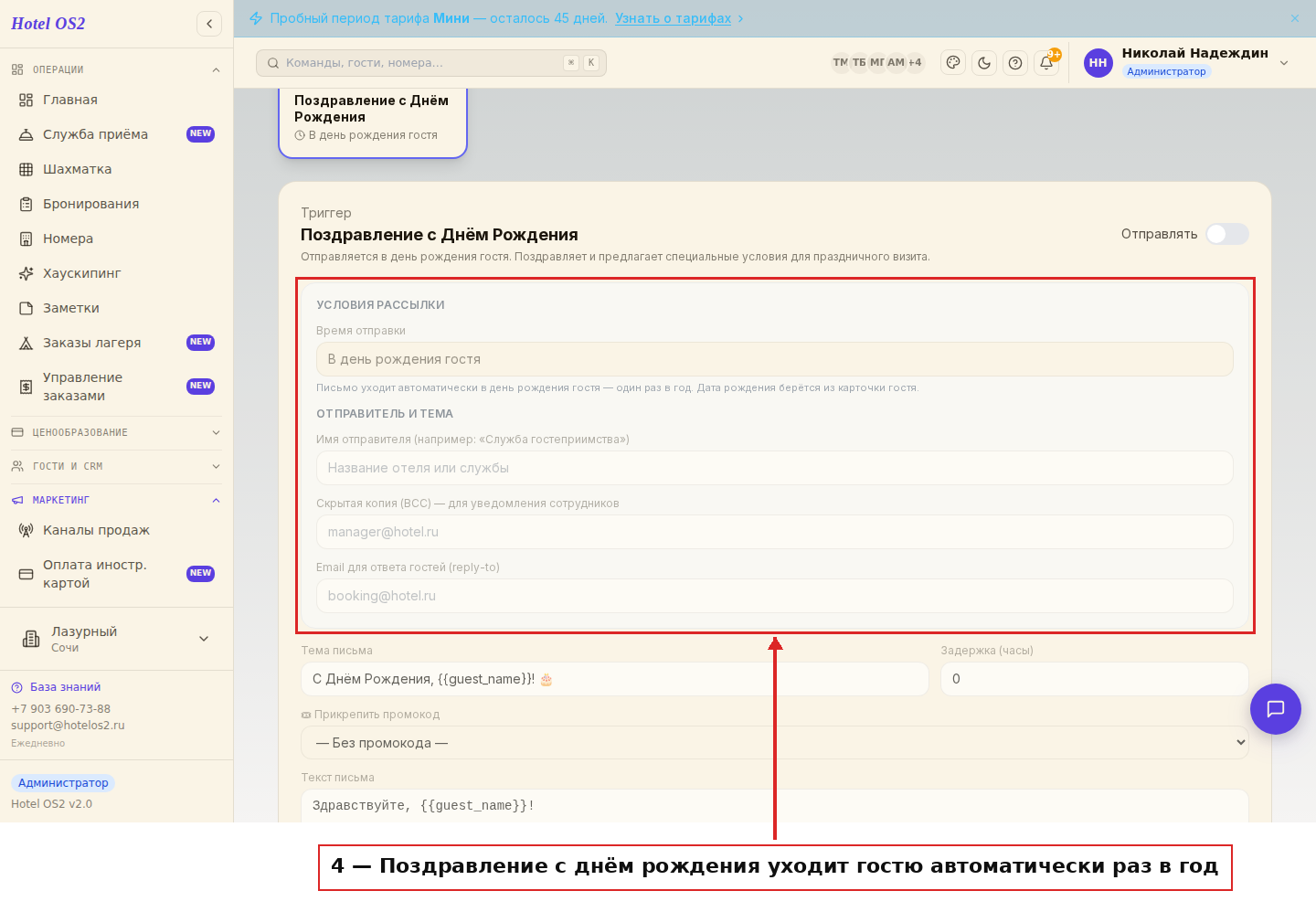The image size is (1316, 912).
Task: Click the Заказы лагеря tent icon
Action: [x=27, y=343]
